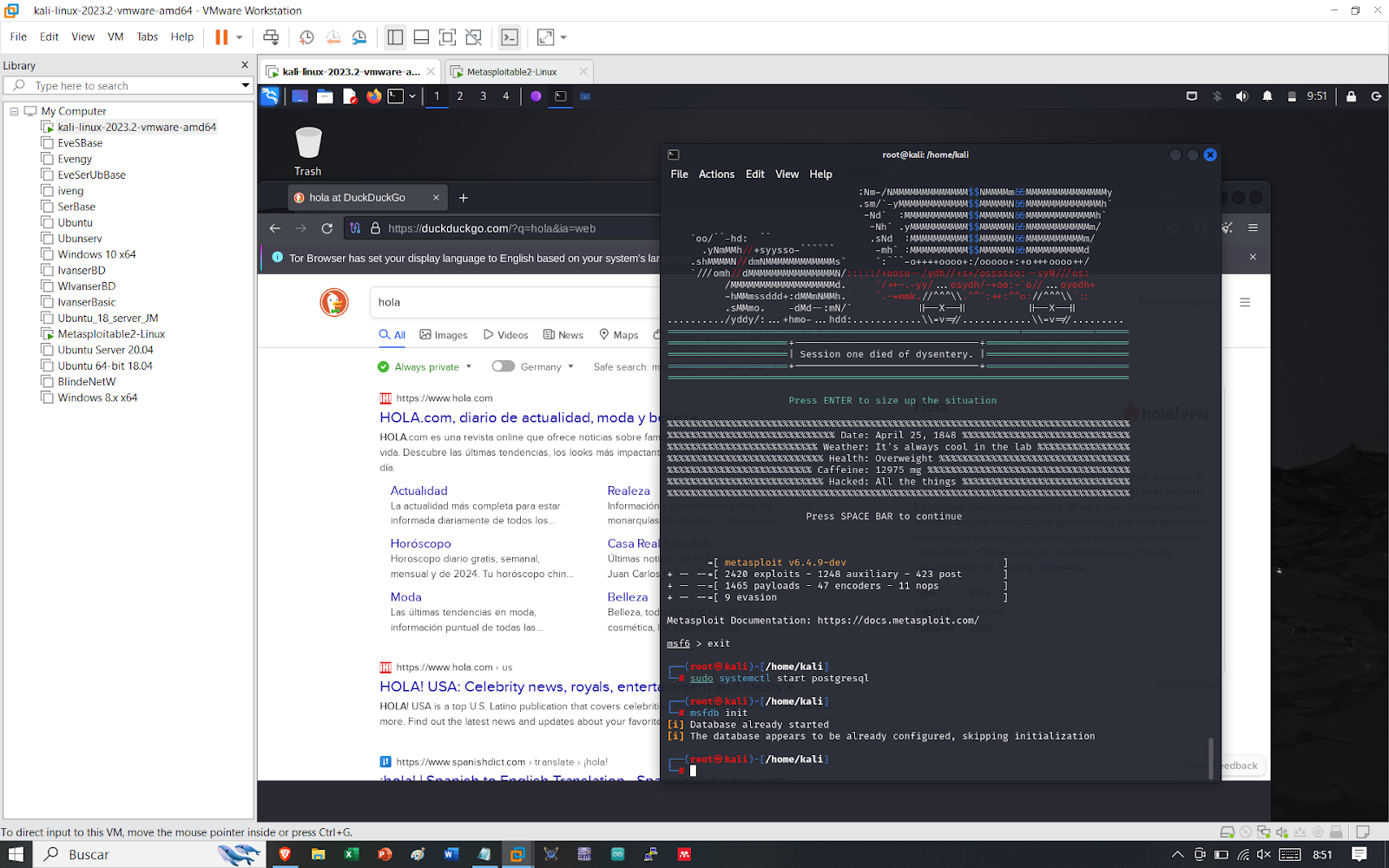The width and height of the screenshot is (1389, 868).
Task: Click the Tor Browser address bar URL
Action: pos(491,228)
